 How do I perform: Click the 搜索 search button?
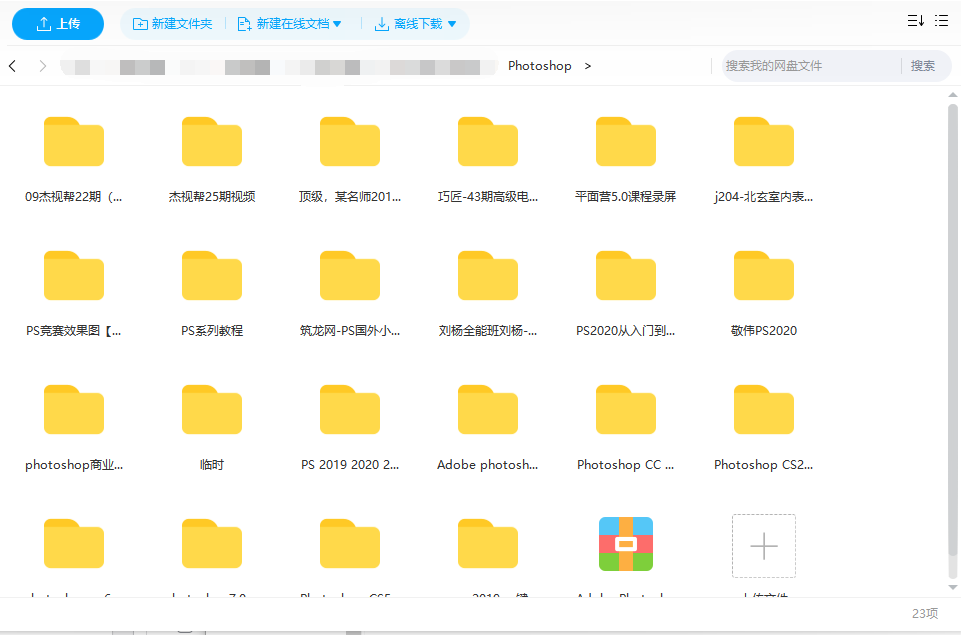(x=923, y=66)
